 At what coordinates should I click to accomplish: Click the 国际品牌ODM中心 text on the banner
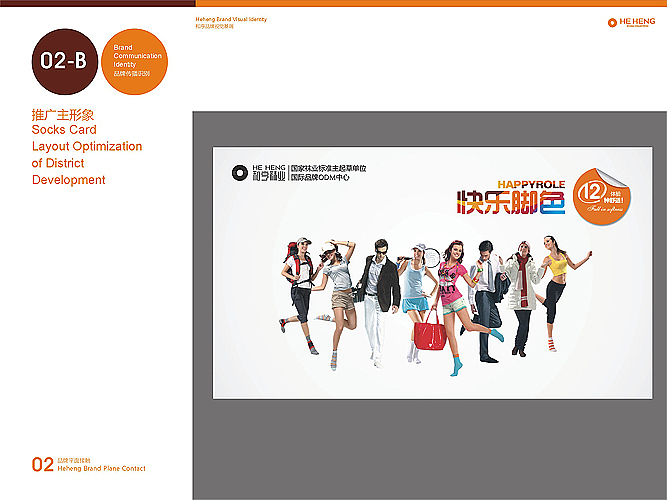(x=320, y=177)
